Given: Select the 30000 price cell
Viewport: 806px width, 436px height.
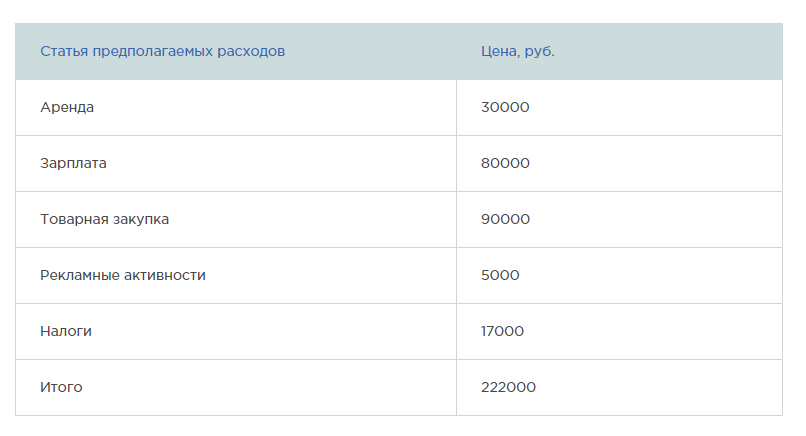Looking at the screenshot, I should 505,107.
